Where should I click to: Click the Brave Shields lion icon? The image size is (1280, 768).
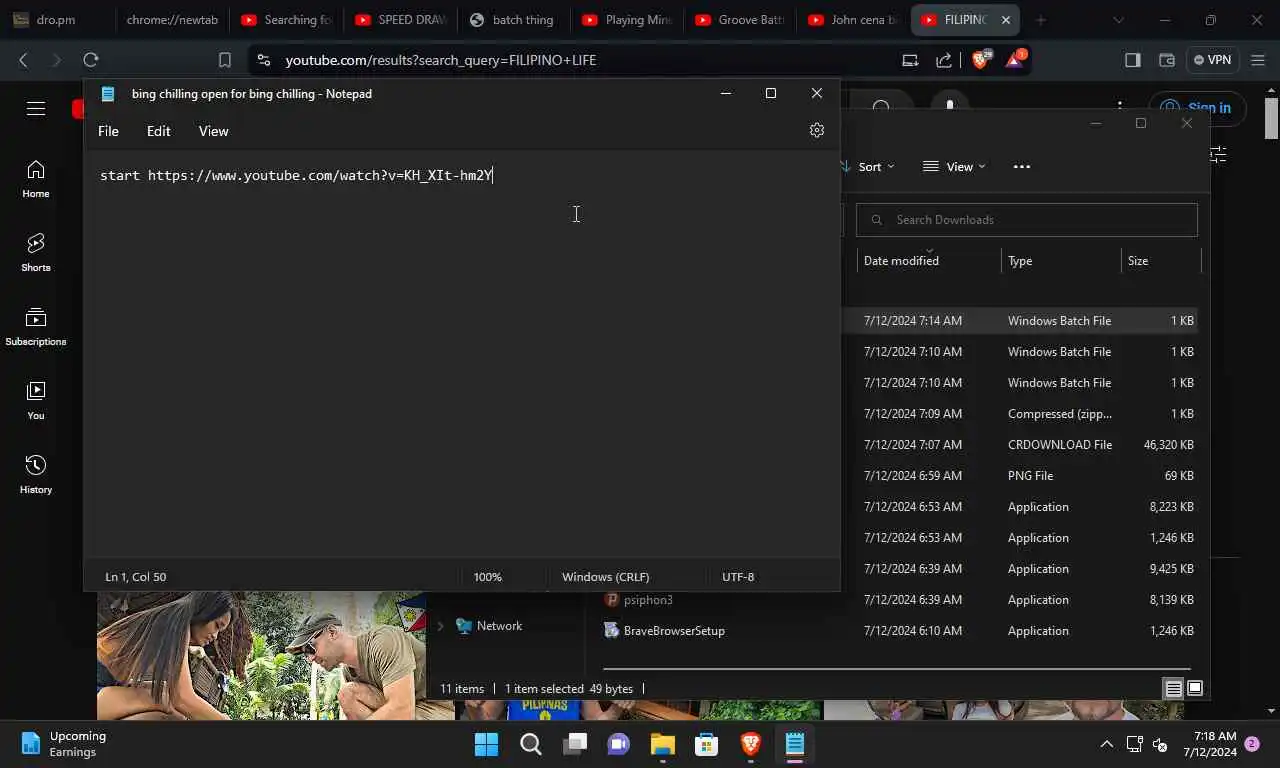(980, 60)
